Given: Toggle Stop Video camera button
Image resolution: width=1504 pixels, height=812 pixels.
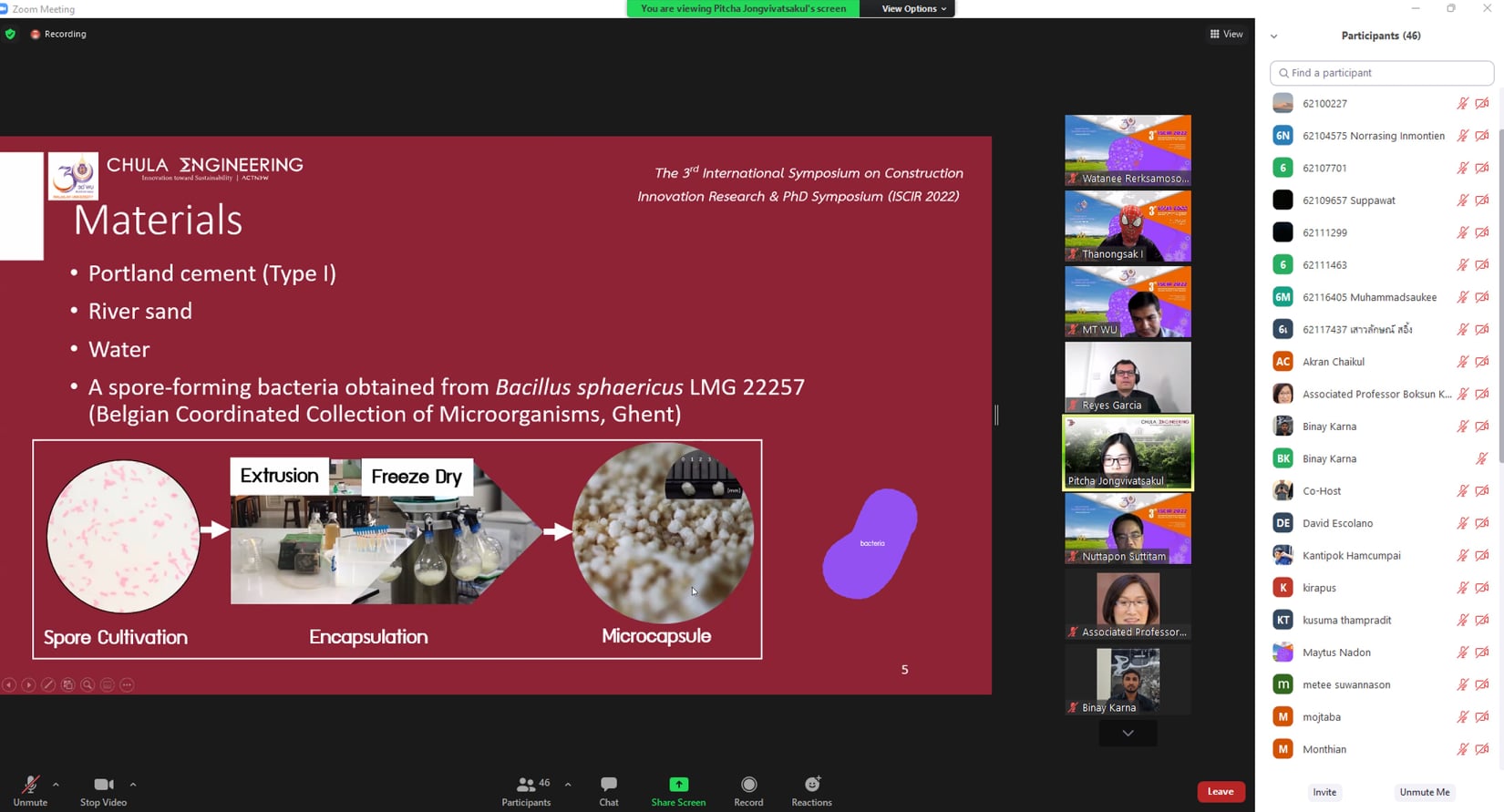Looking at the screenshot, I should pos(103,786).
